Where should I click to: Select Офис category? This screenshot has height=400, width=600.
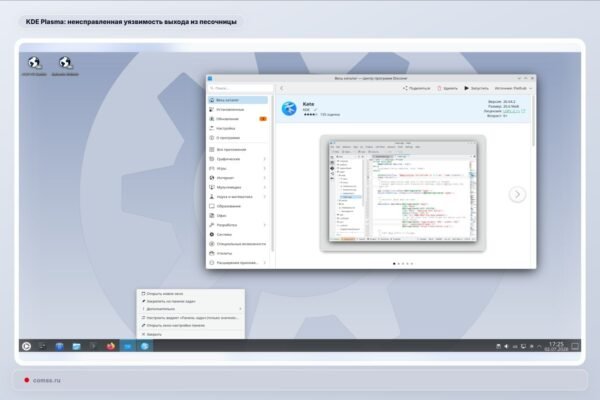238,216
